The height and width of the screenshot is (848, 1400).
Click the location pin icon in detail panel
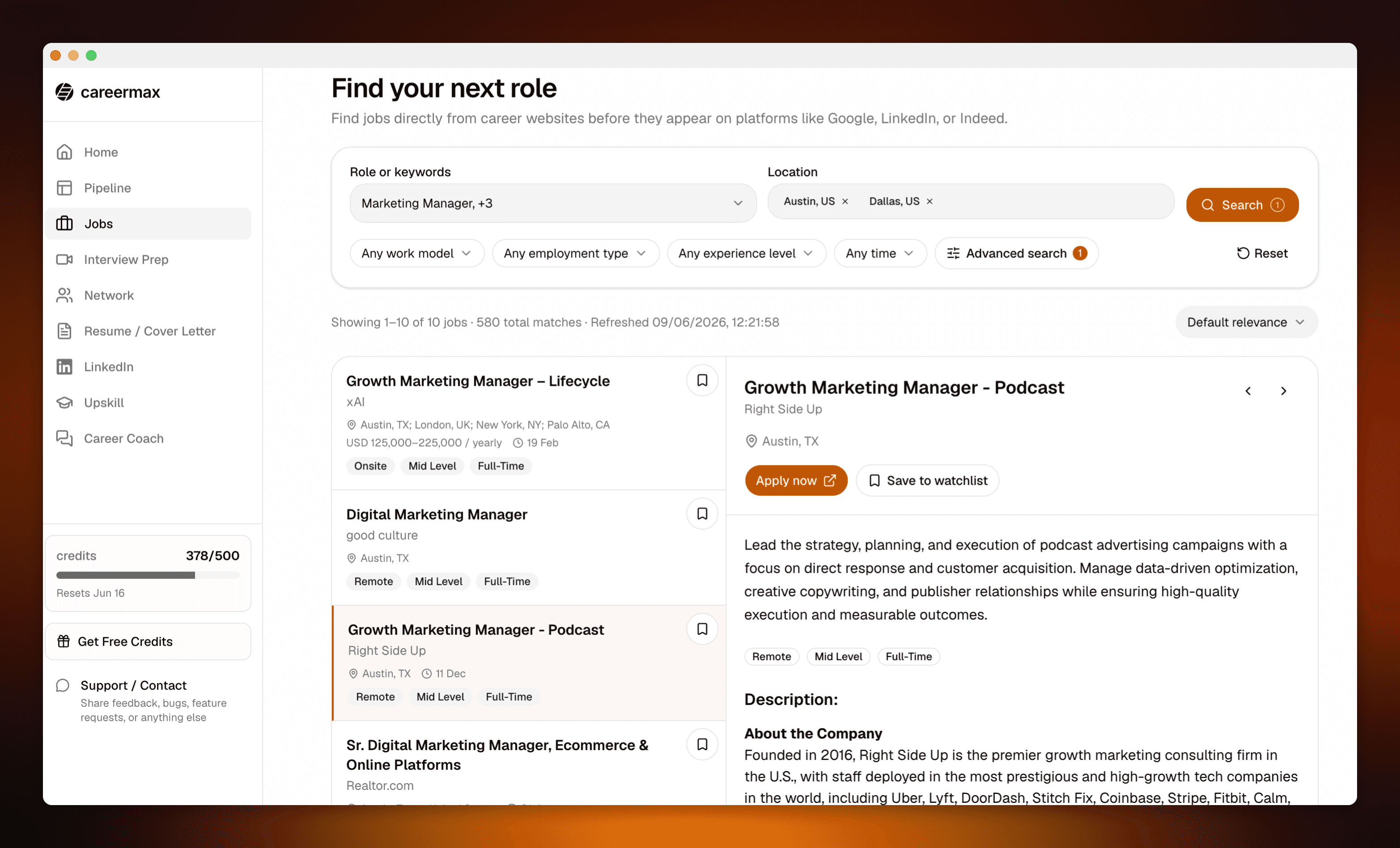[751, 441]
